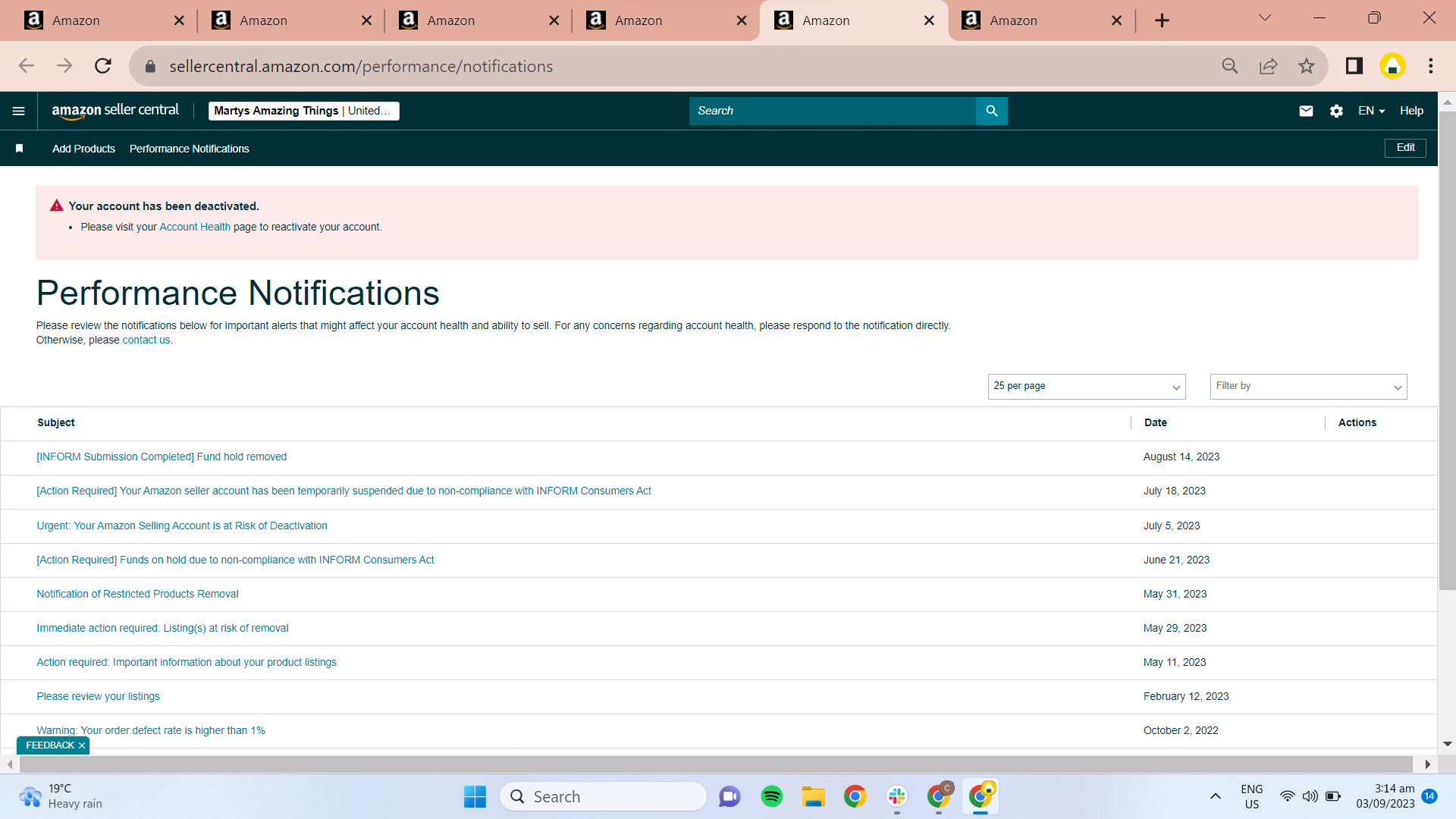This screenshot has height=819, width=1456.
Task: Open Important information about product listings notification
Action: 187,662
